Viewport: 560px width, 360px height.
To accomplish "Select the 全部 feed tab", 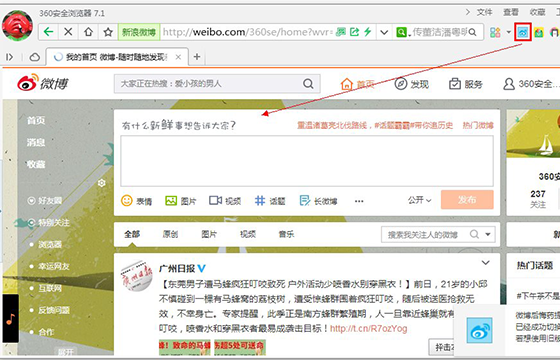I will click(x=132, y=234).
